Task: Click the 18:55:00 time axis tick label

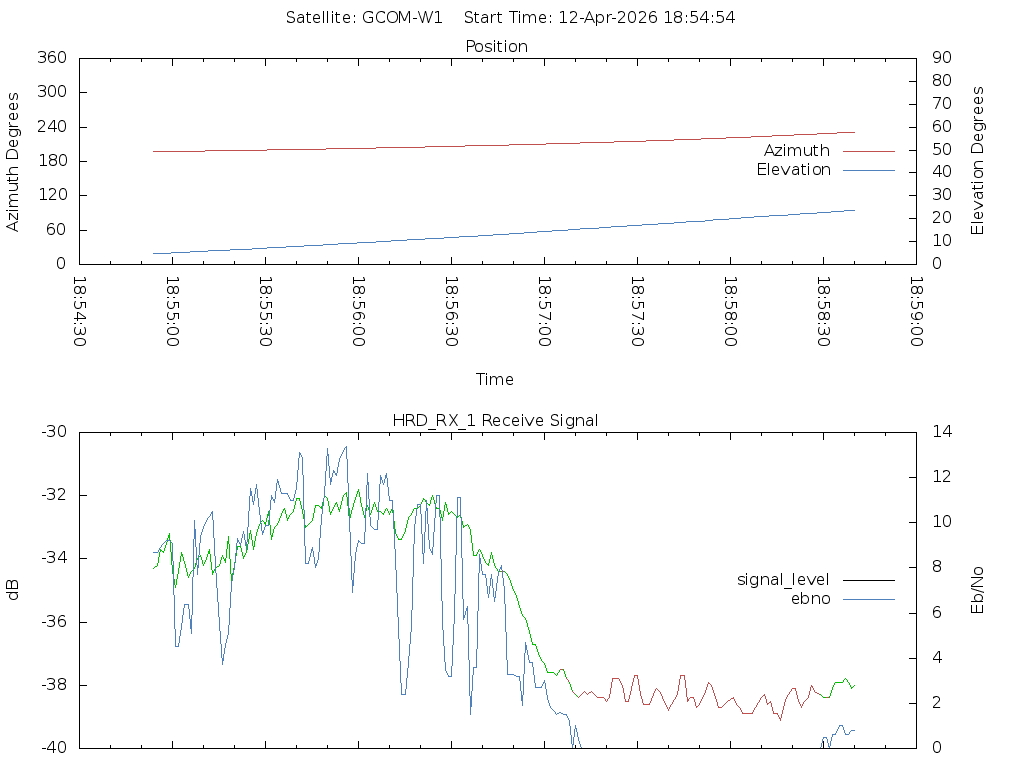Action: pyautogui.click(x=172, y=311)
